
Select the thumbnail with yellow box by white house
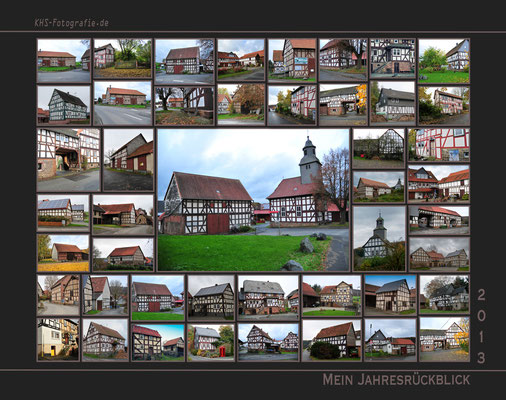[58, 339]
